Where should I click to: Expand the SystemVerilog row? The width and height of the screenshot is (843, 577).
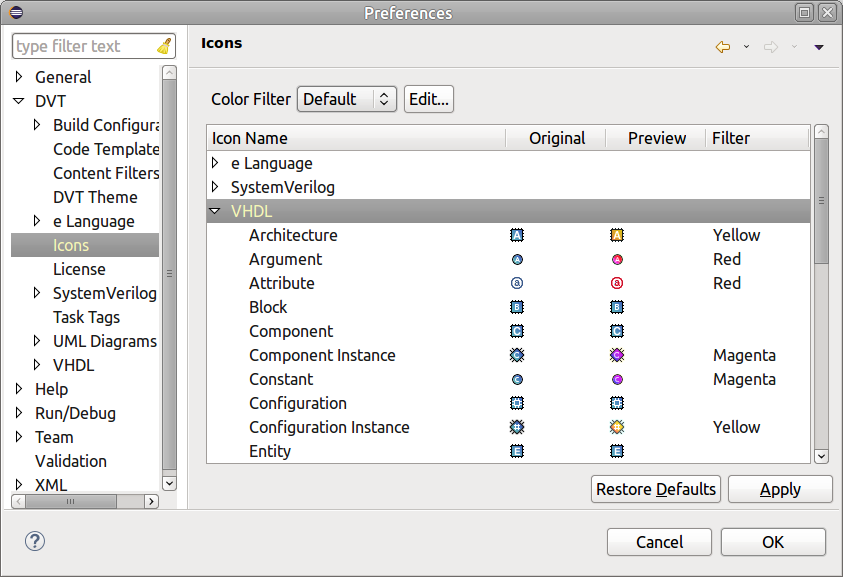click(215, 186)
